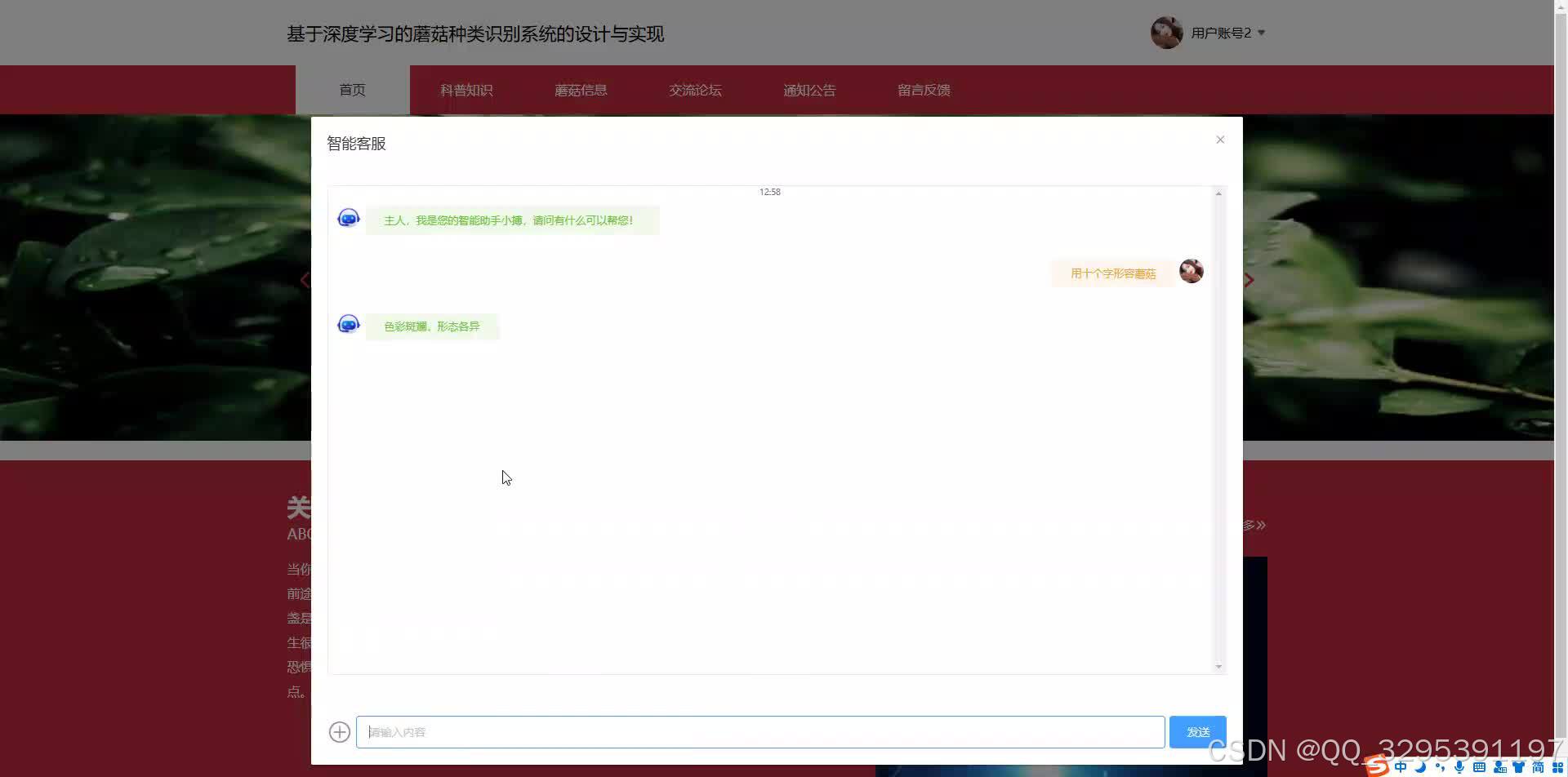
Task: Click the carousel next arrow
Action: (1249, 280)
